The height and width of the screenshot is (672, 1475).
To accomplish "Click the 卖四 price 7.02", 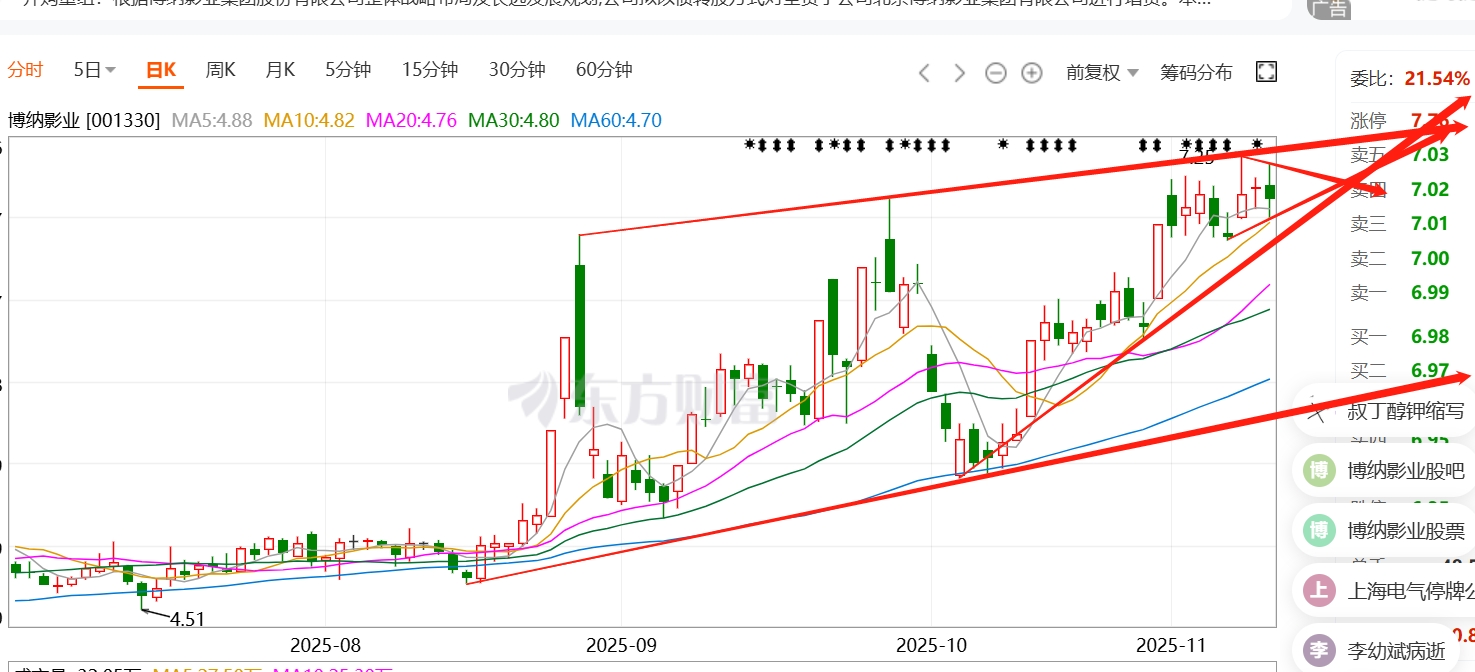I will tap(1430, 189).
